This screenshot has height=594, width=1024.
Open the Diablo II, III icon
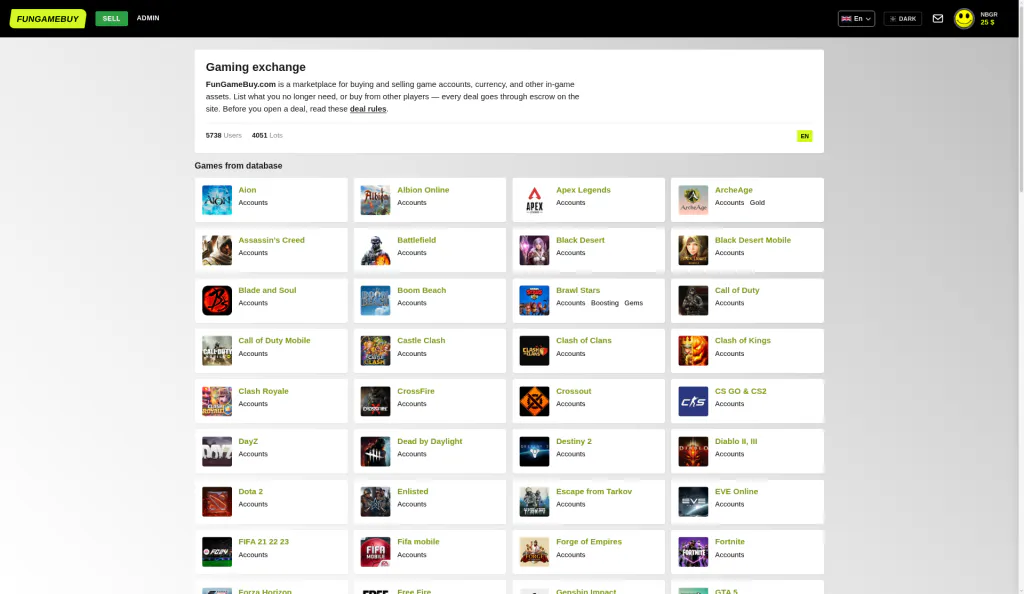(x=693, y=451)
